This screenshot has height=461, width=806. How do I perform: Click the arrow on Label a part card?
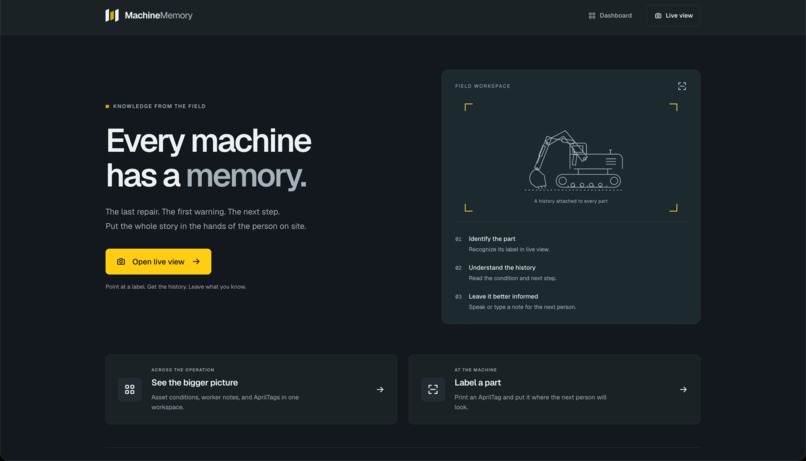pyautogui.click(x=683, y=390)
